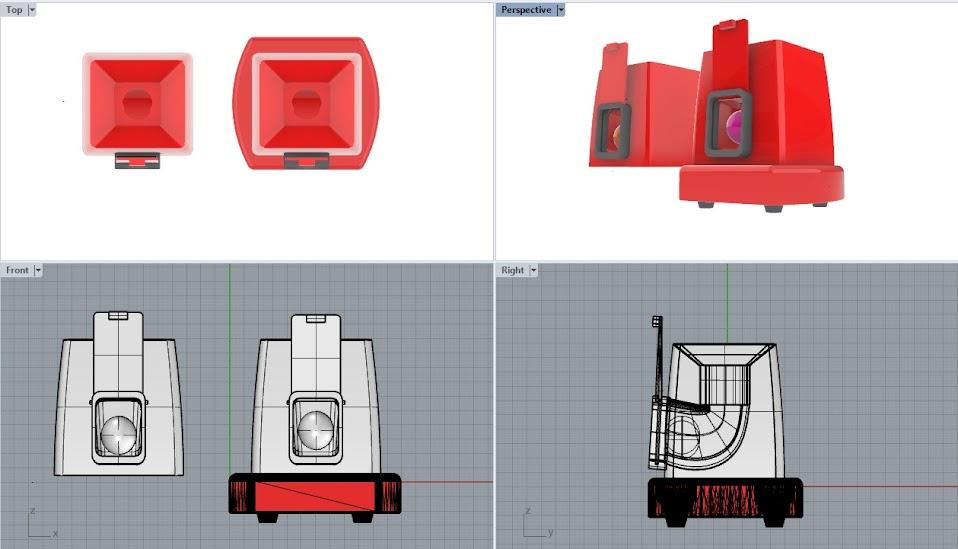Select the pink gumball in Perspective view
Viewport: 958px width, 549px height.
point(735,127)
